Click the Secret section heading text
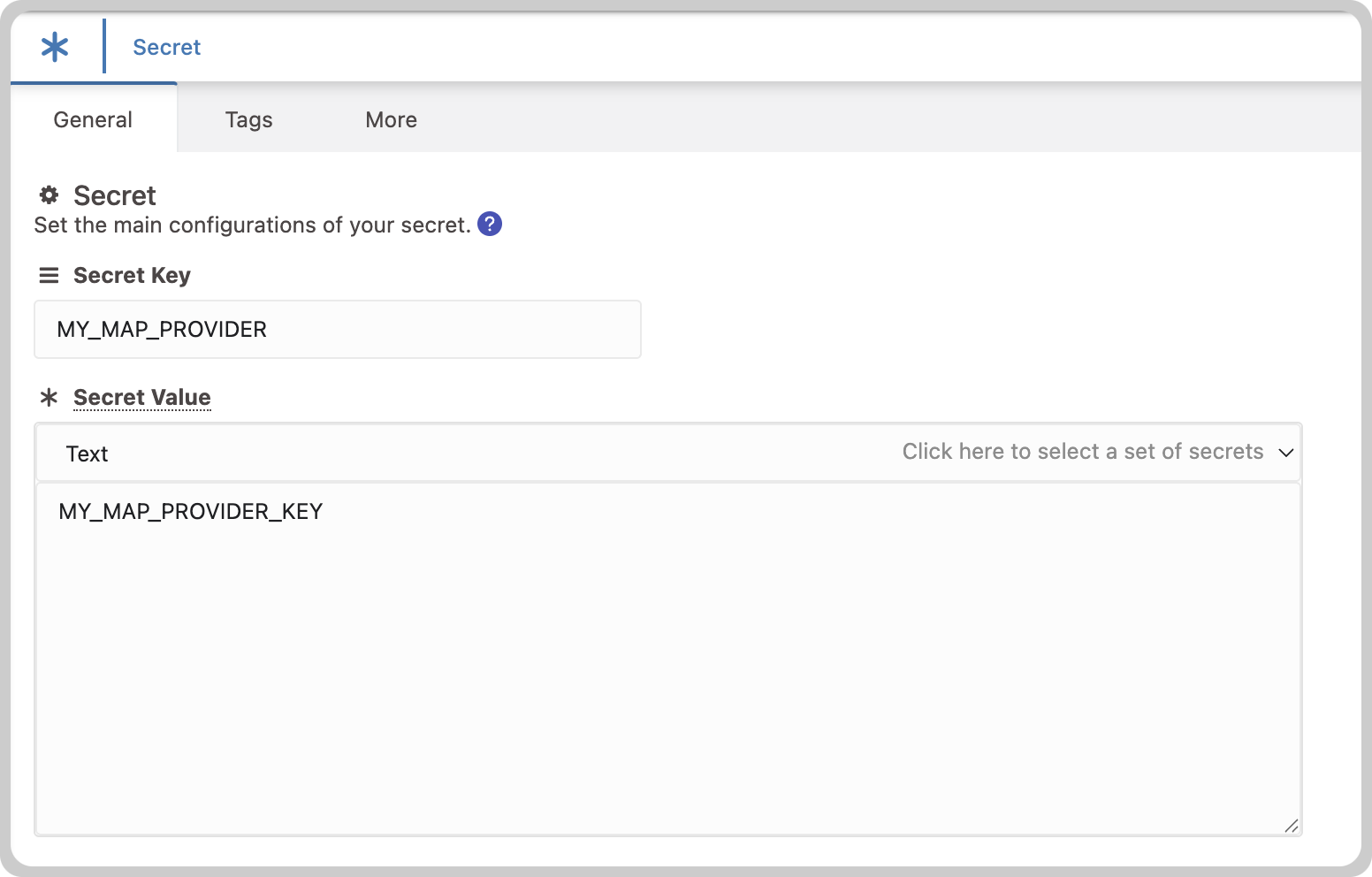1372x877 pixels. (115, 195)
